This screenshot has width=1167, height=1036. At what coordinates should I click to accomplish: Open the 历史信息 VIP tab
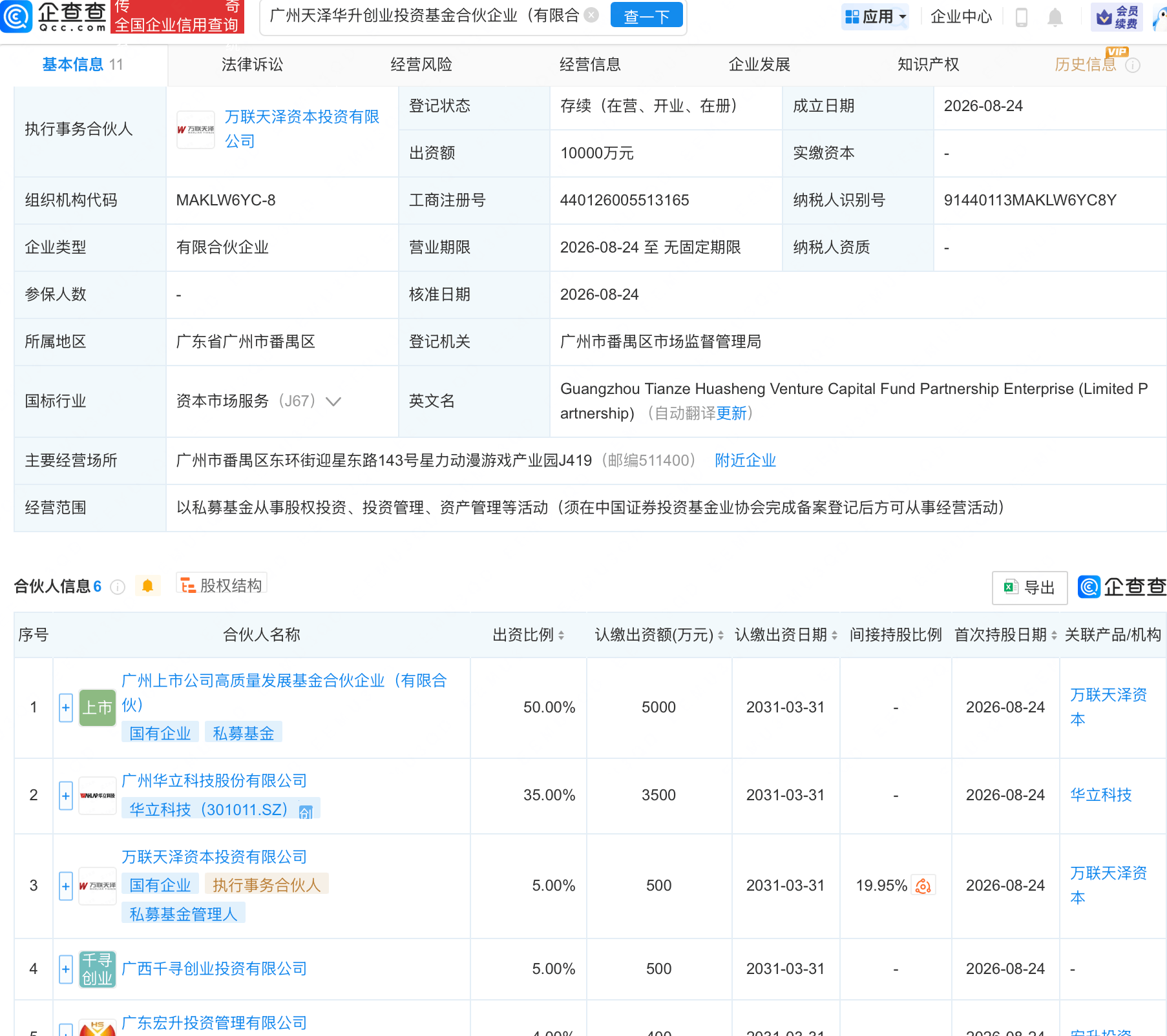click(x=1086, y=65)
